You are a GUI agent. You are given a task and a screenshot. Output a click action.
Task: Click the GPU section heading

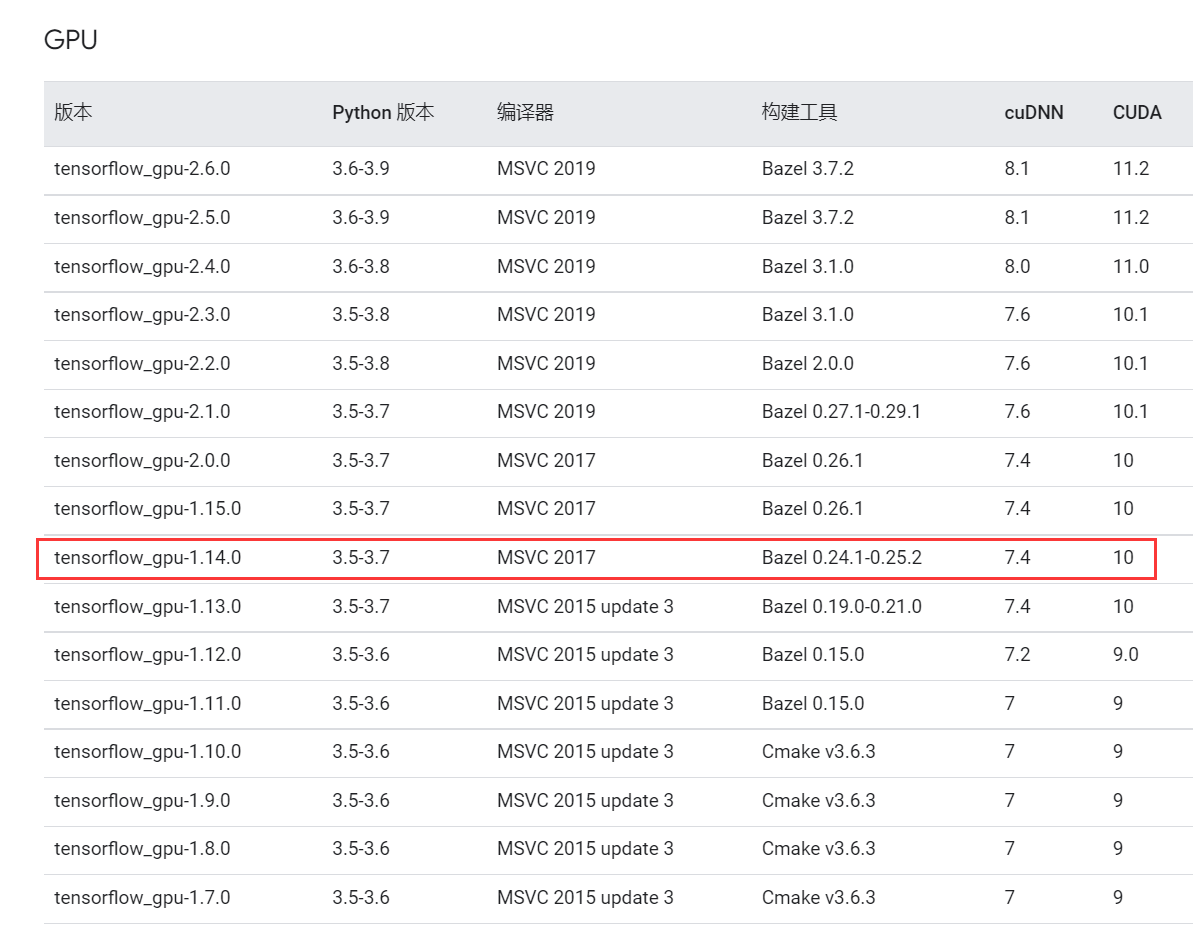[71, 40]
